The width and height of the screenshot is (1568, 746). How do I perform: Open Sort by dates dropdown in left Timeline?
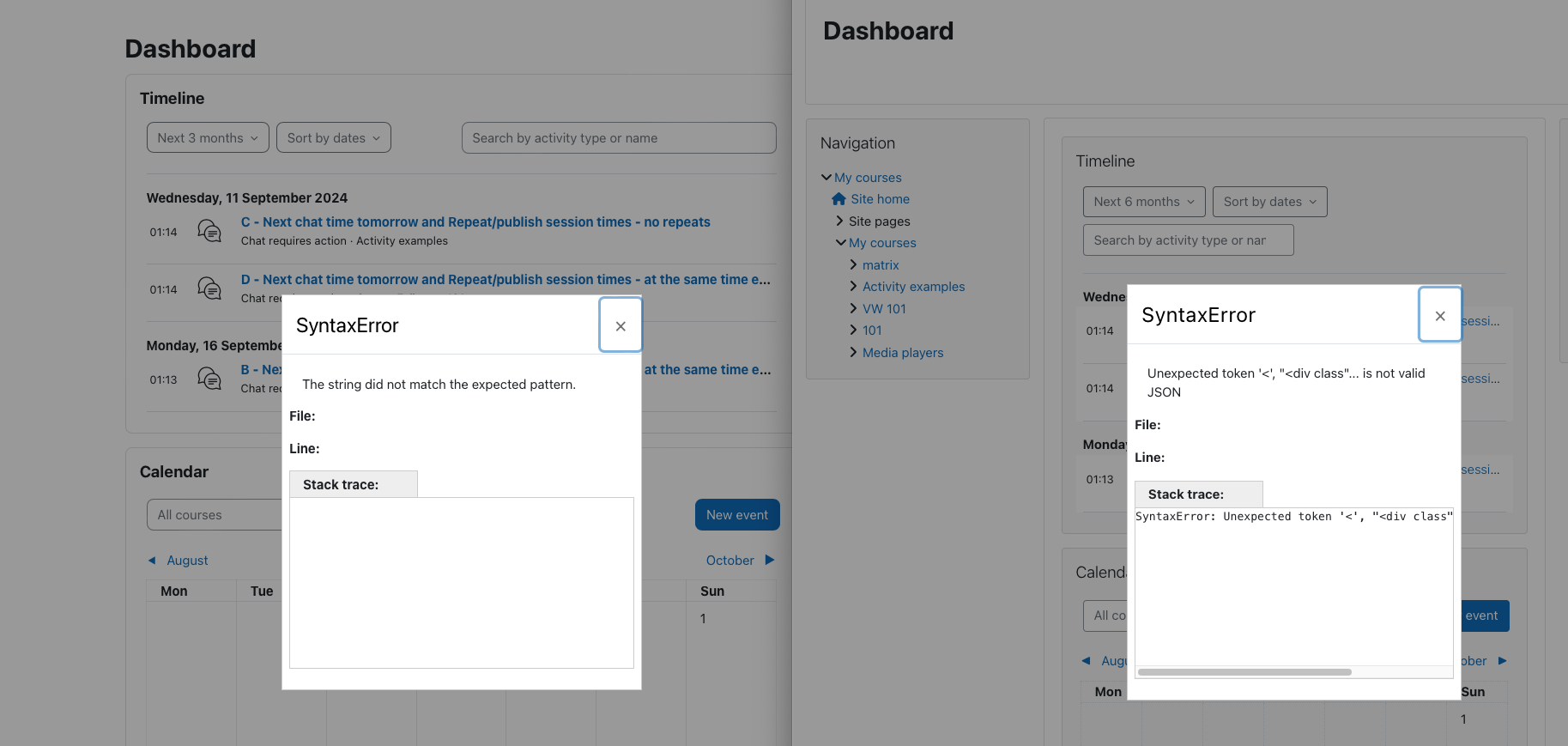tap(334, 138)
